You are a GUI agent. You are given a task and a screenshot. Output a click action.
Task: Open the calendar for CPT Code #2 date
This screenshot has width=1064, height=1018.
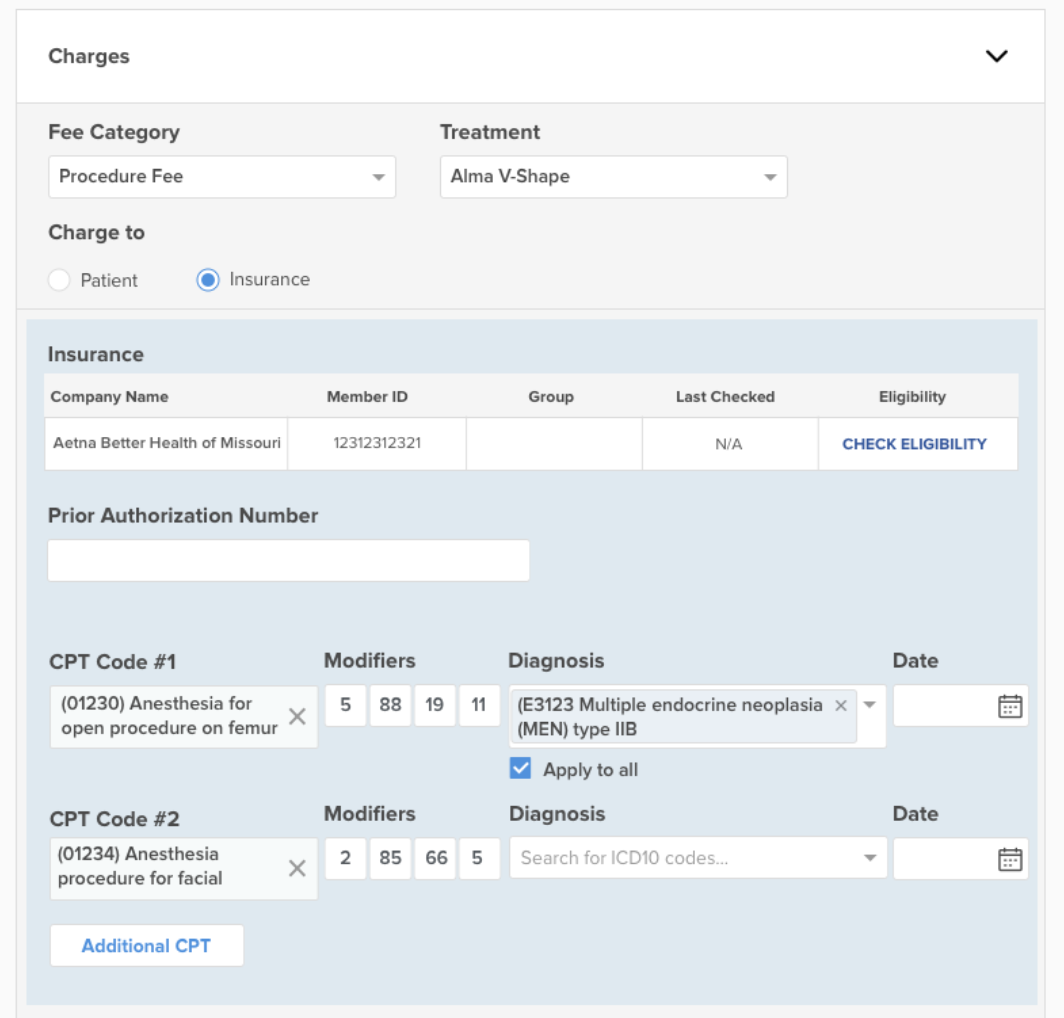click(1010, 859)
